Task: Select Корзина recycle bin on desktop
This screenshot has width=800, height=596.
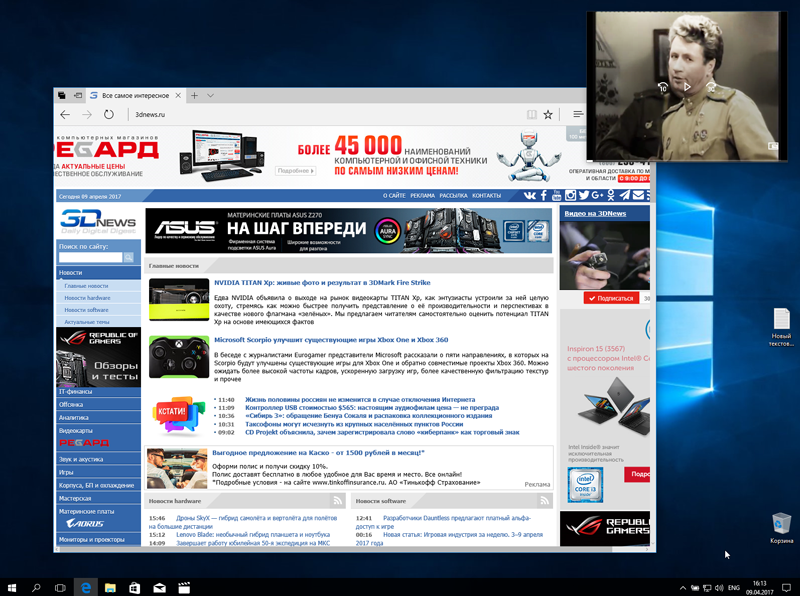Action: (782, 529)
